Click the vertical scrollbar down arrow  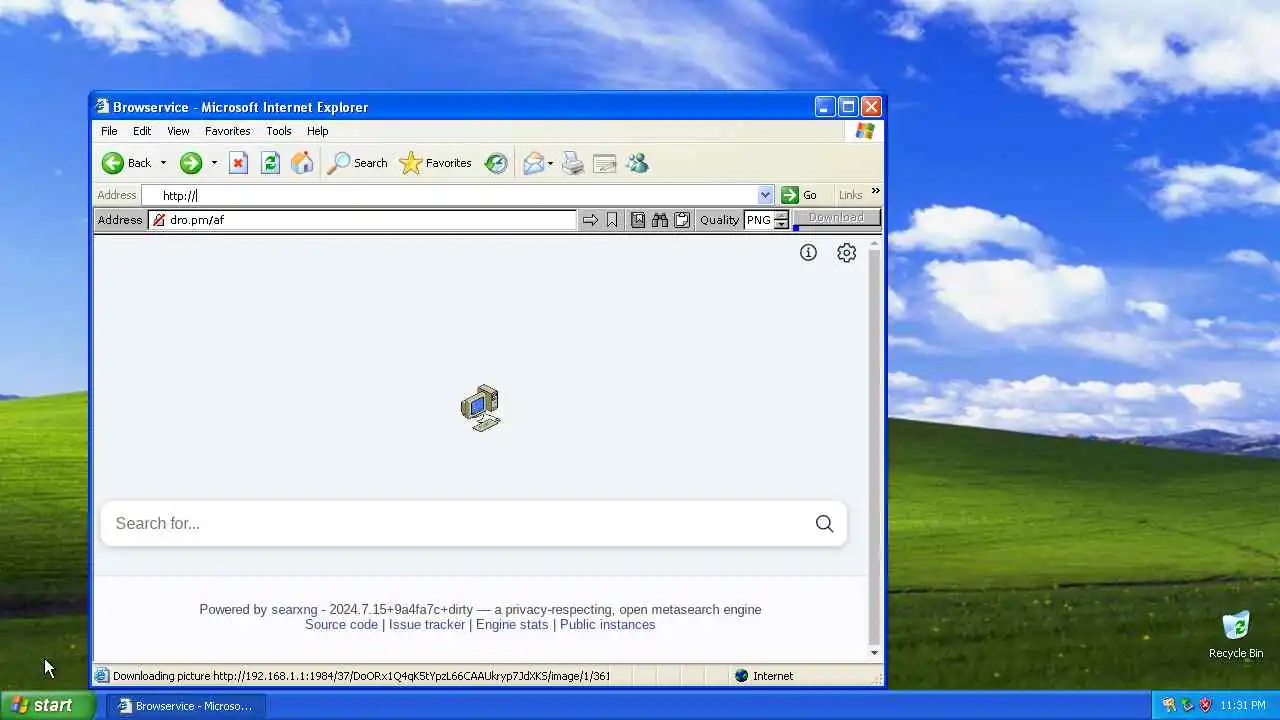coord(874,653)
